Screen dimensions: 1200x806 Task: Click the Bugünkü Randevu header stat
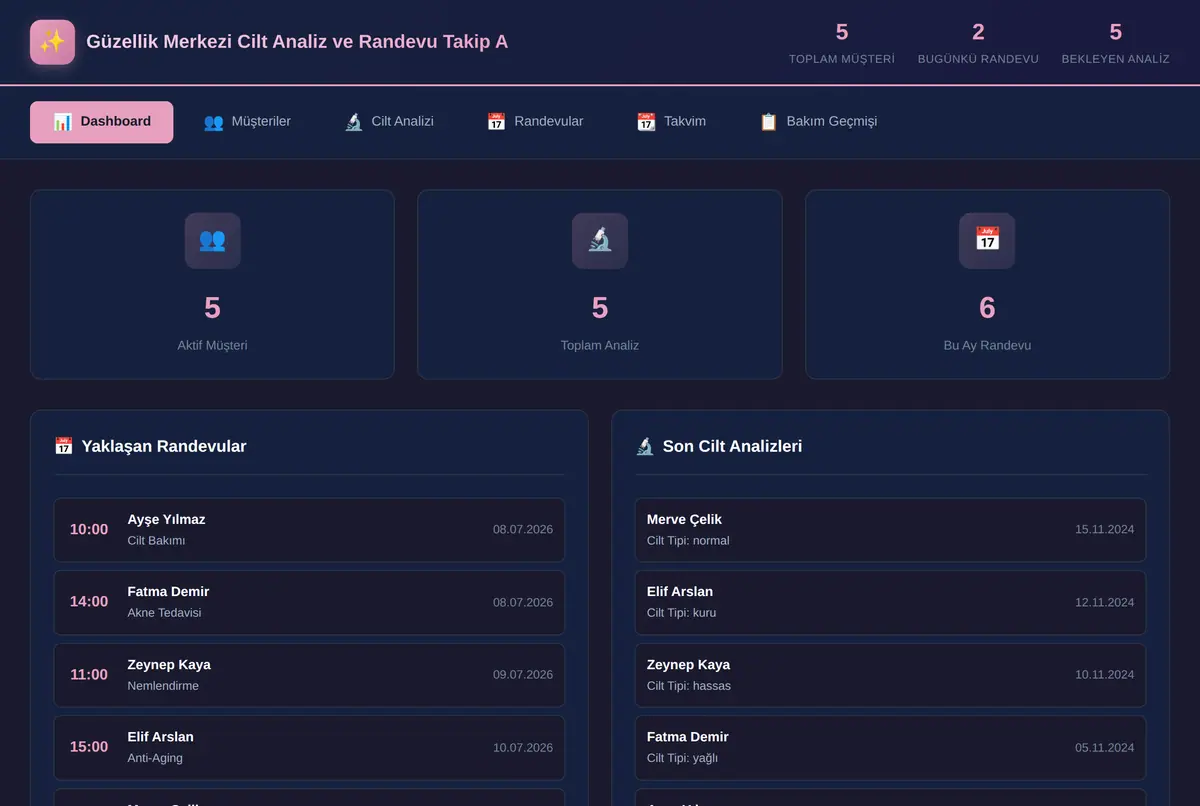[978, 44]
